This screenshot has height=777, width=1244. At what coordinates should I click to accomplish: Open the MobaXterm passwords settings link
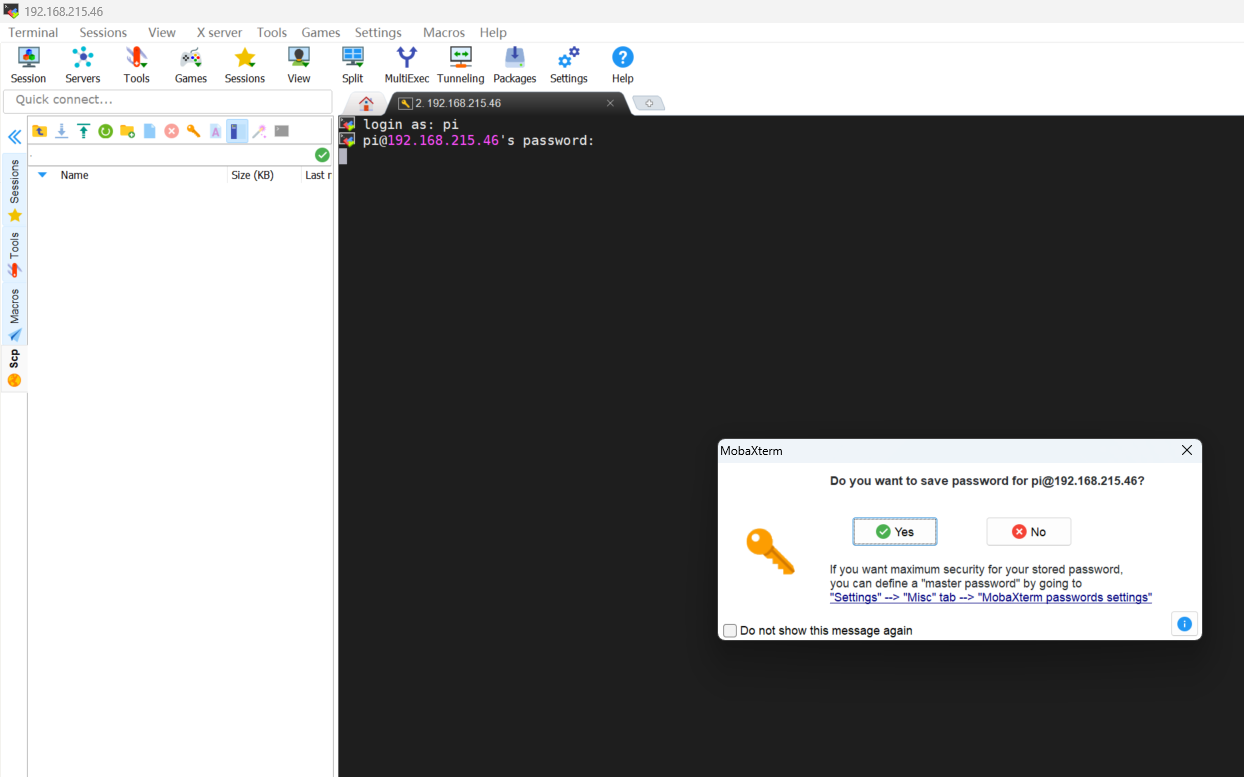[991, 597]
